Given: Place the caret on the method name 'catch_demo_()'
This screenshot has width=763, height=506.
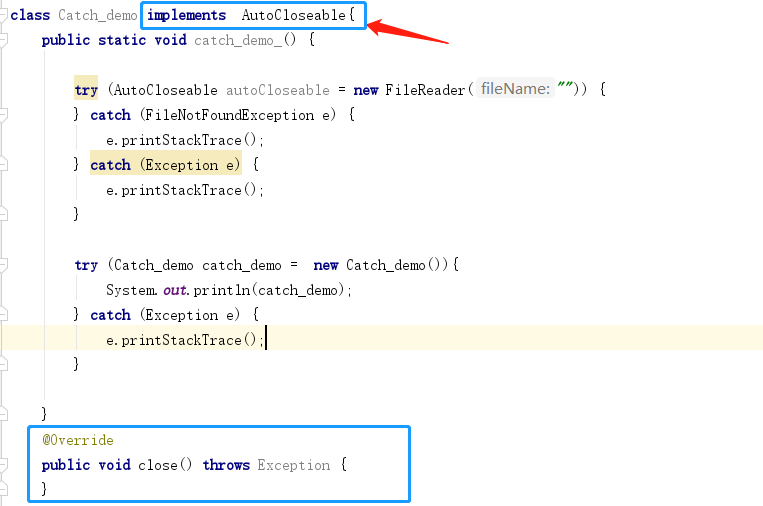Looking at the screenshot, I should 245,40.
